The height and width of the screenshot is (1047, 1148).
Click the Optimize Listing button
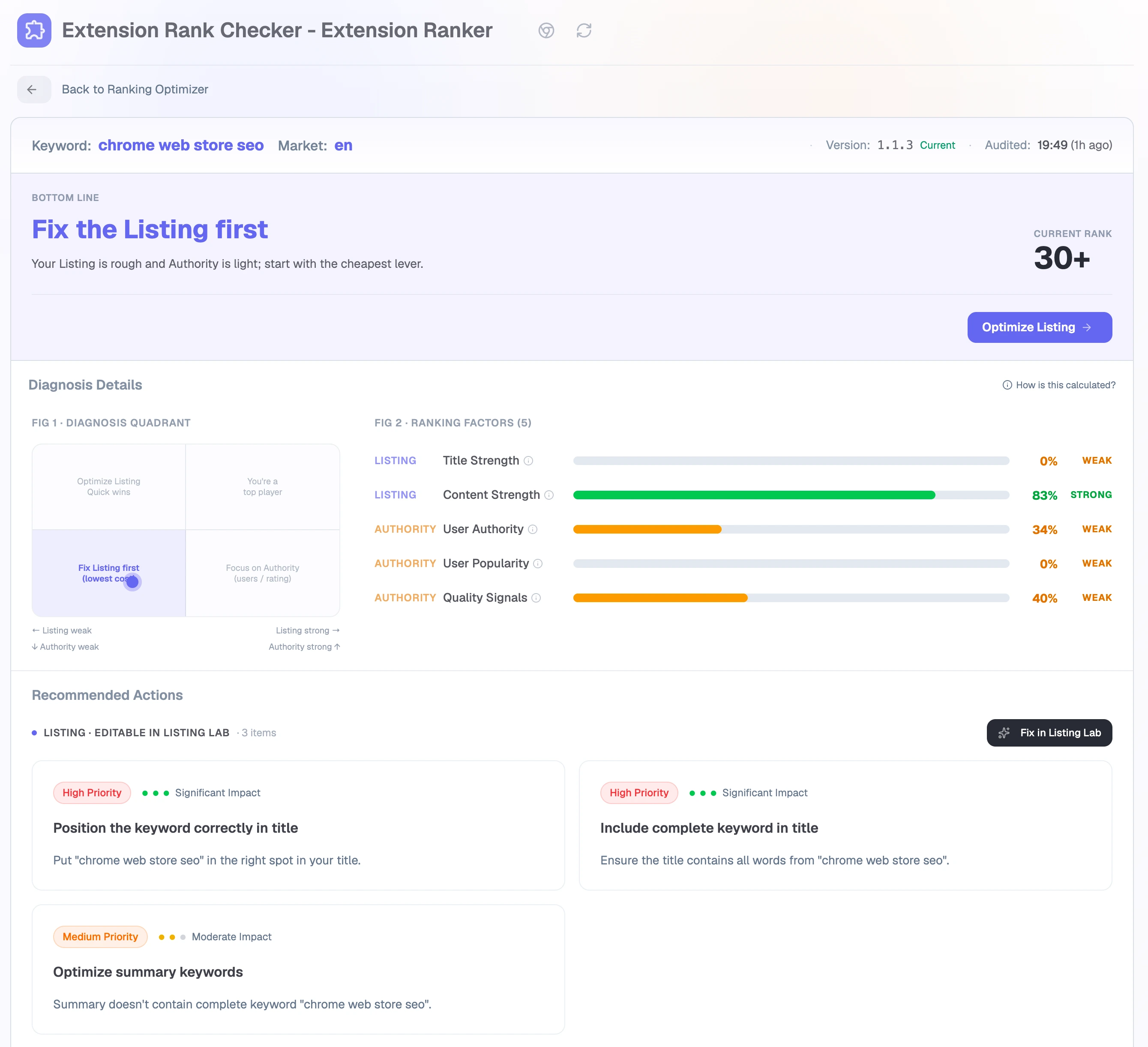coord(1039,327)
